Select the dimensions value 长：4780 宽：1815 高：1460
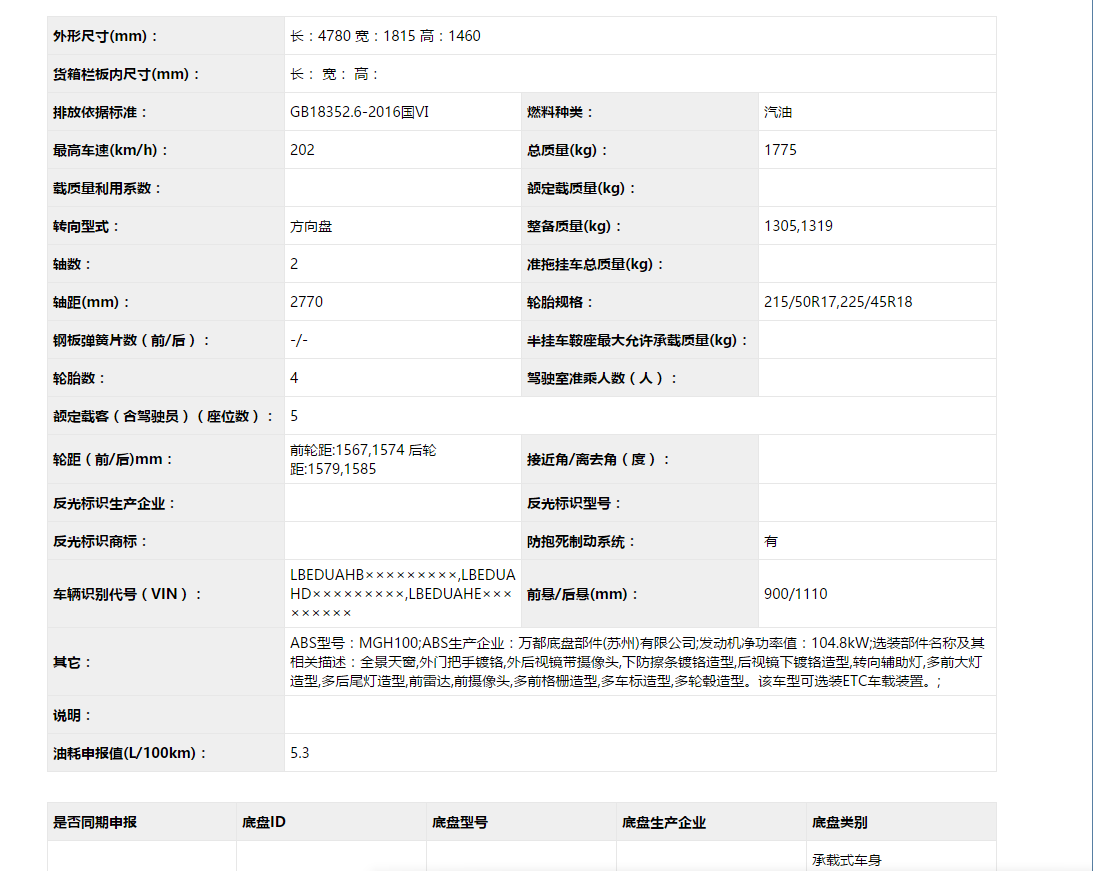This screenshot has width=1093, height=871. pyautogui.click(x=385, y=36)
